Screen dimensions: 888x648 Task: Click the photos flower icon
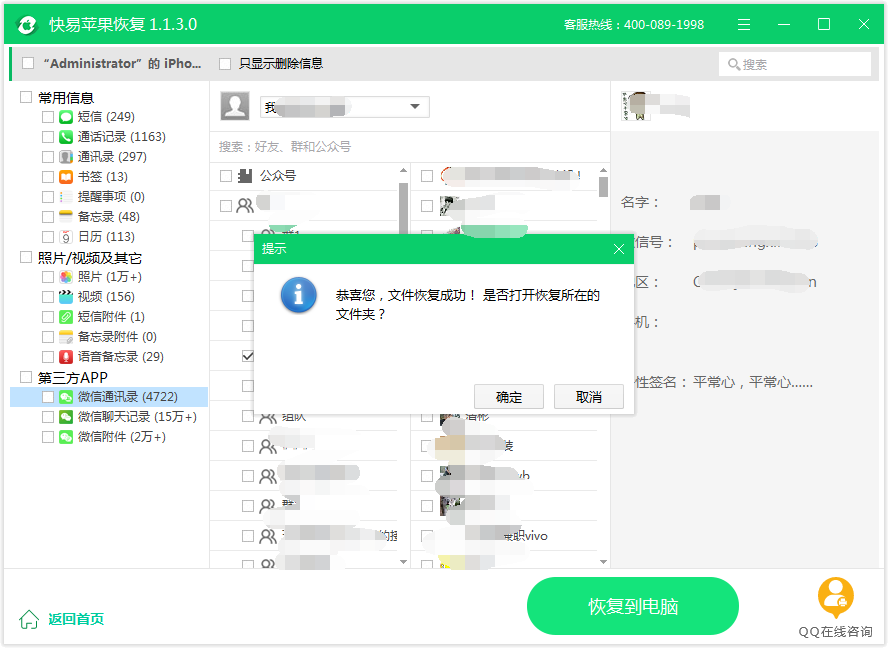click(x=66, y=277)
